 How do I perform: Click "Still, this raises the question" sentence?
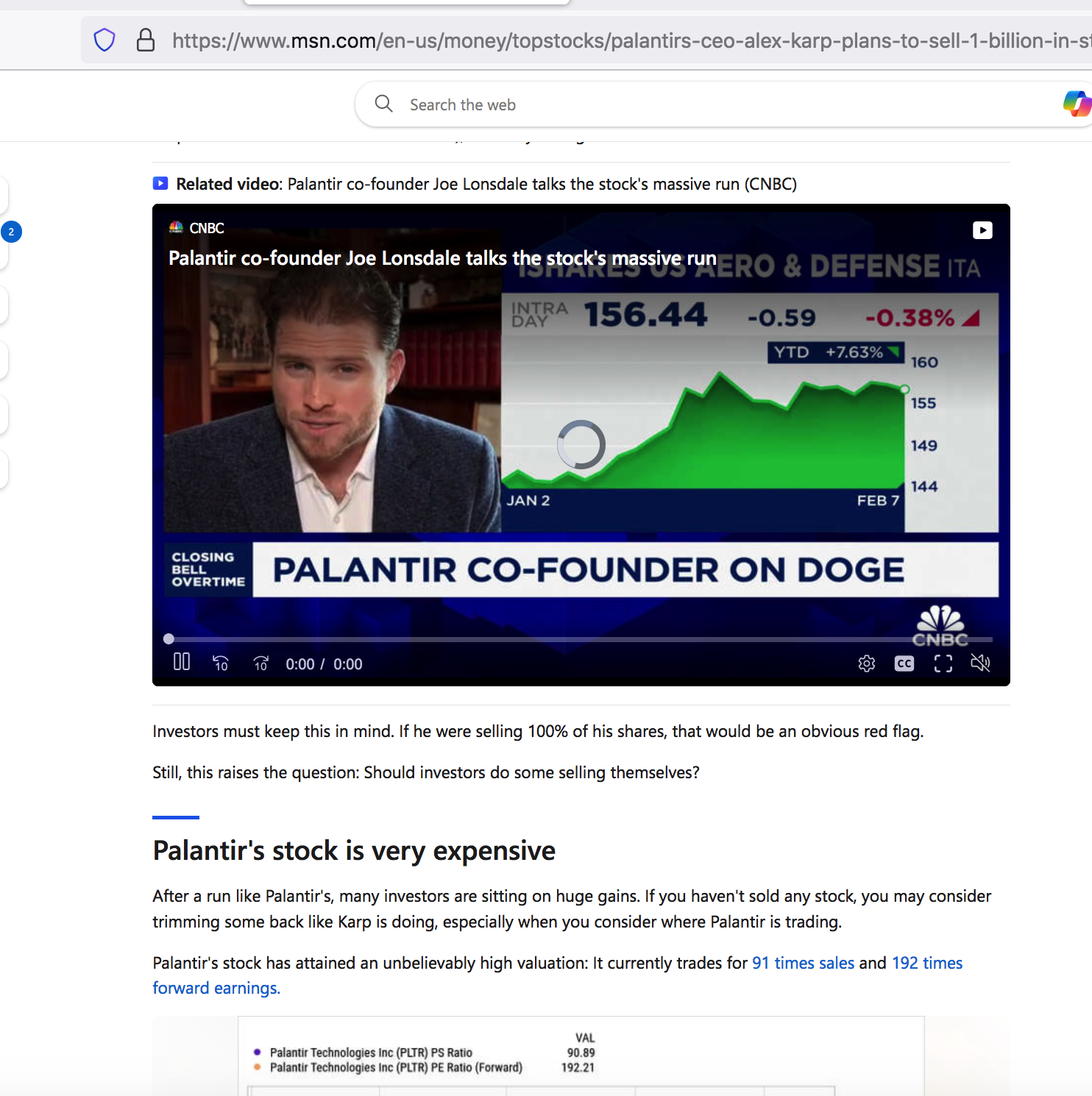coord(426,772)
